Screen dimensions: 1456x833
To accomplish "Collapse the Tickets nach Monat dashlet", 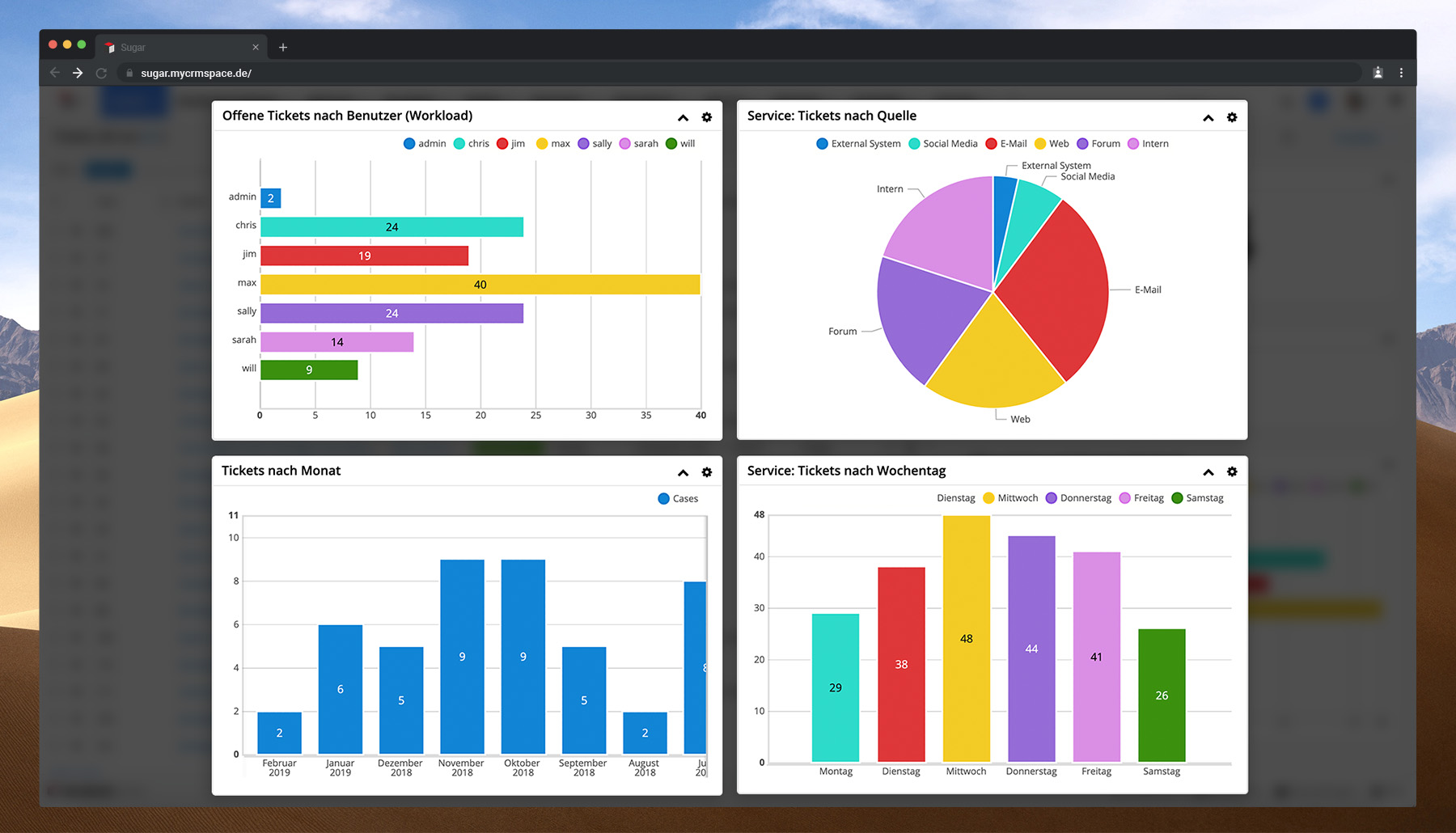I will coord(683,473).
